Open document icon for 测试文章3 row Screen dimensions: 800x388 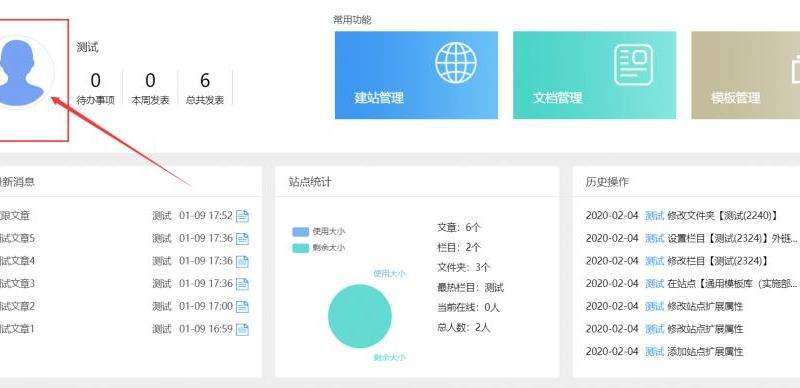[242, 284]
